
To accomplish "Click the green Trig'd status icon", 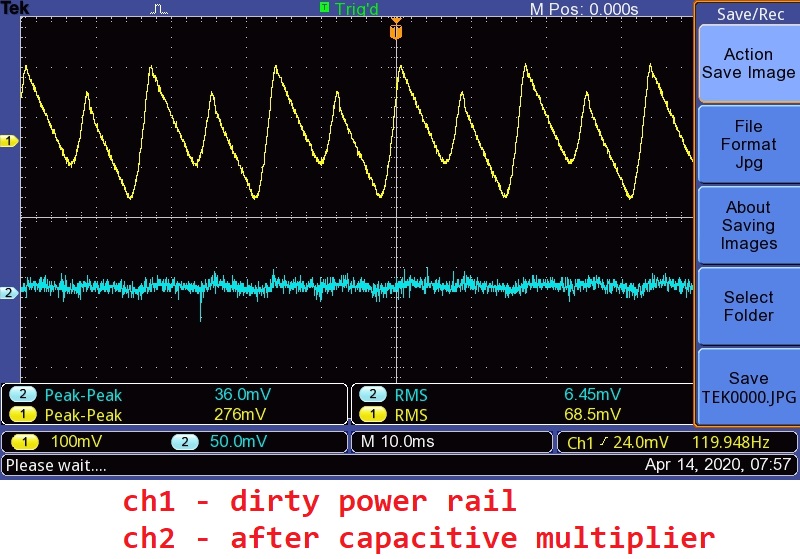I will point(324,7).
